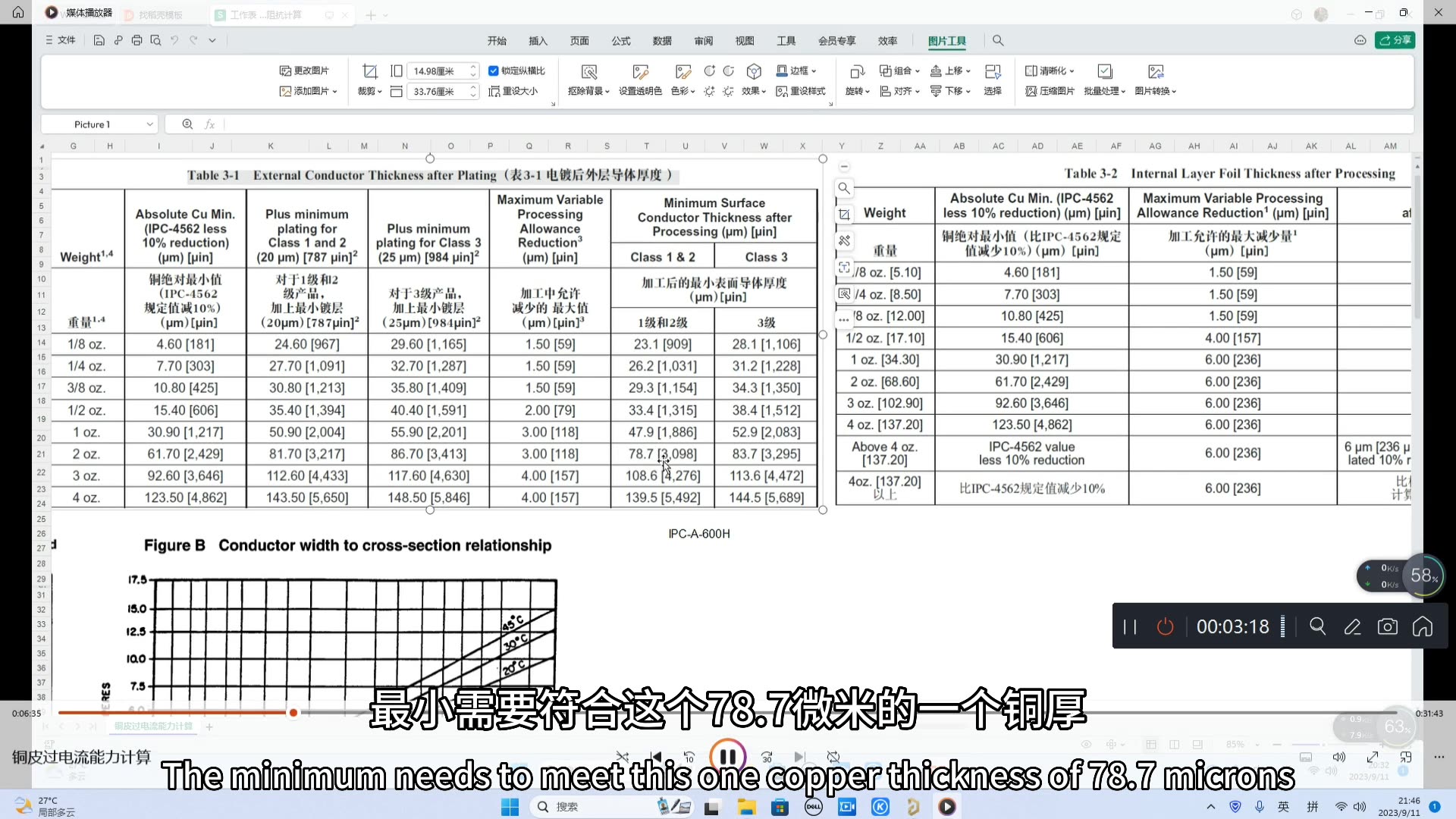The image size is (1456, 819).
Task: Open the 数据 ribbon tab
Action: tap(661, 41)
